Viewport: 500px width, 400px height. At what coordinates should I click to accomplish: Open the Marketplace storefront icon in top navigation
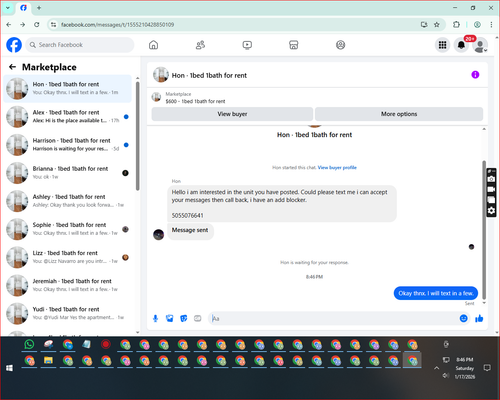point(294,45)
